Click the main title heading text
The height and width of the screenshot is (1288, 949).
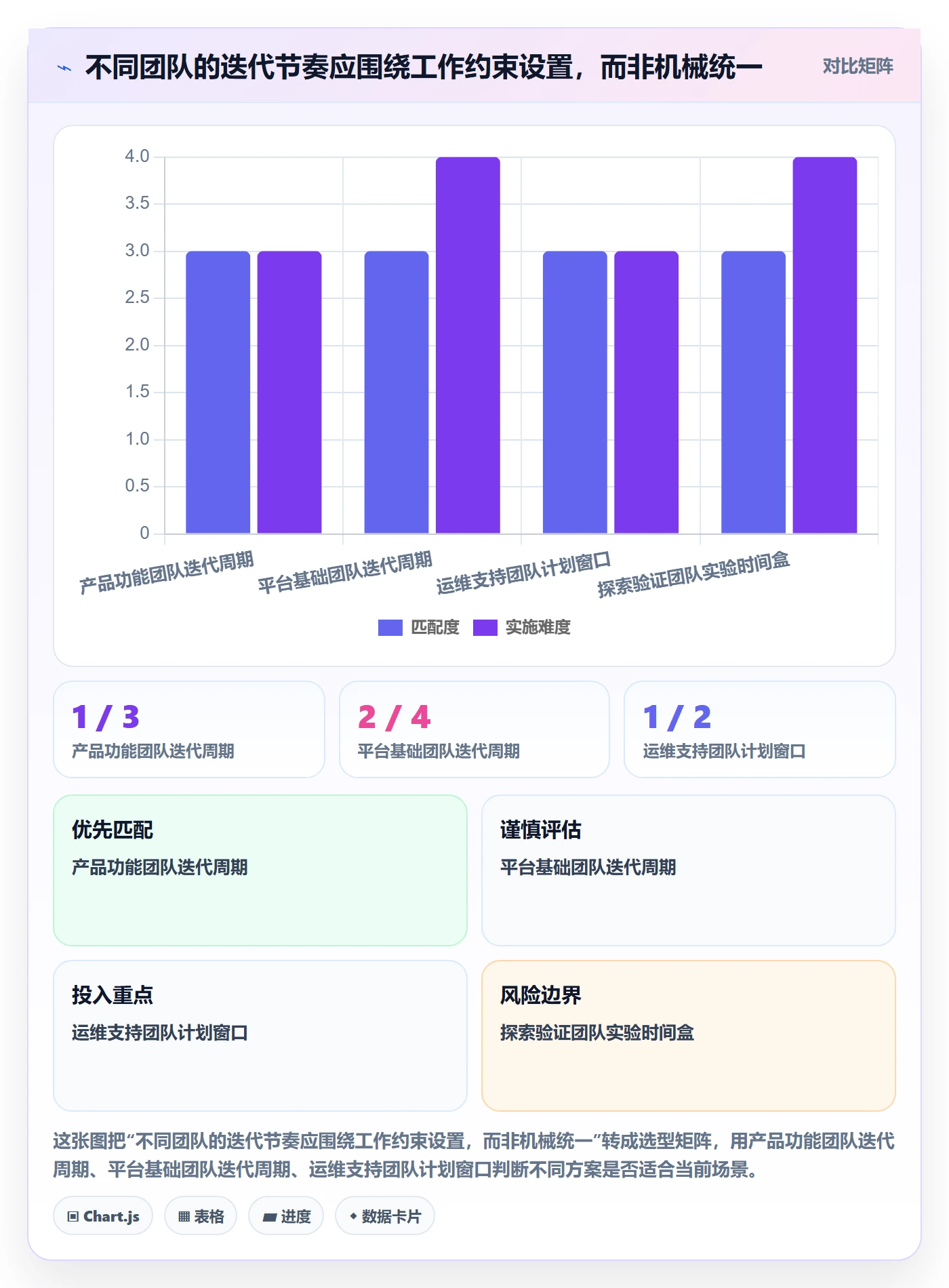click(x=424, y=67)
